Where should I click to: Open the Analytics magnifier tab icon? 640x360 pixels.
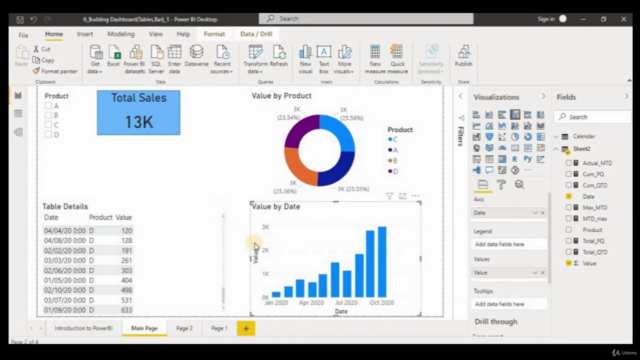(x=519, y=184)
